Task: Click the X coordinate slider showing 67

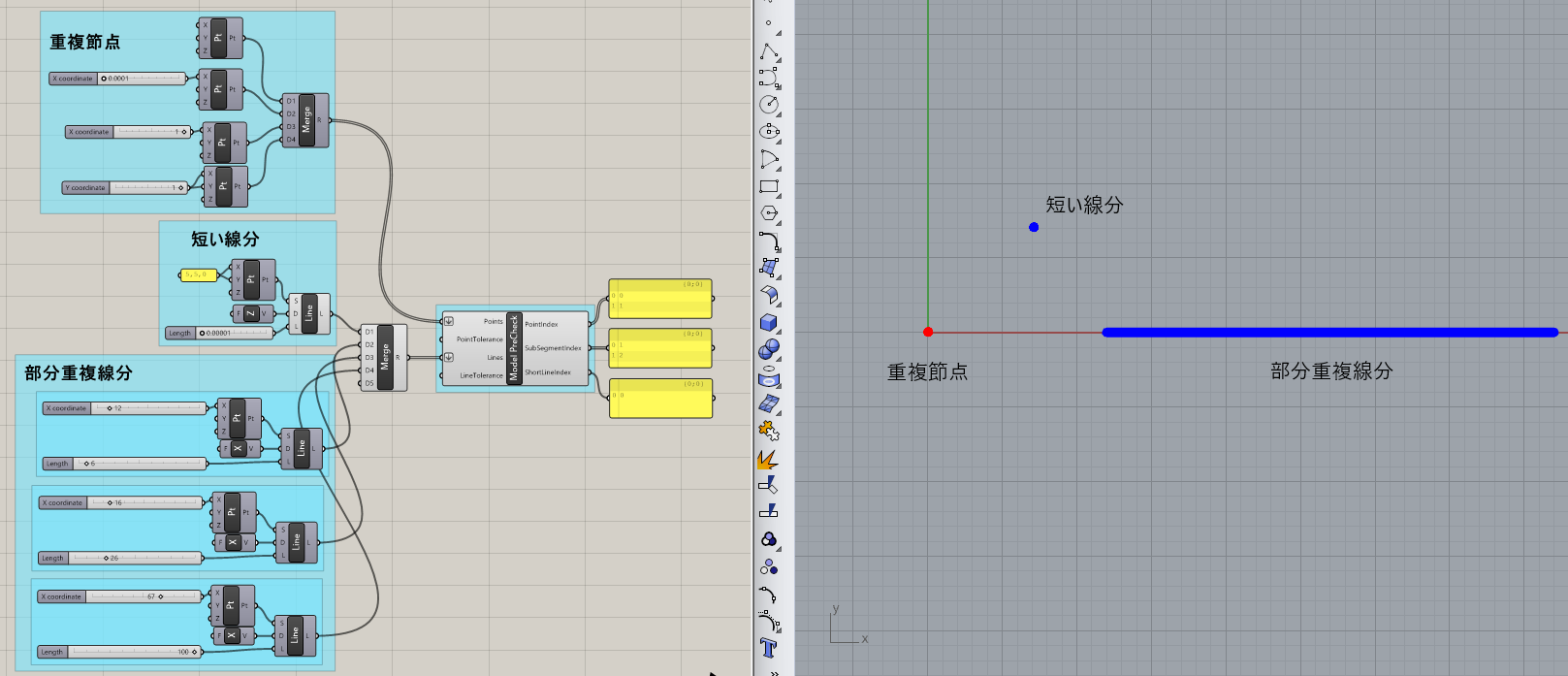Action: (x=144, y=596)
